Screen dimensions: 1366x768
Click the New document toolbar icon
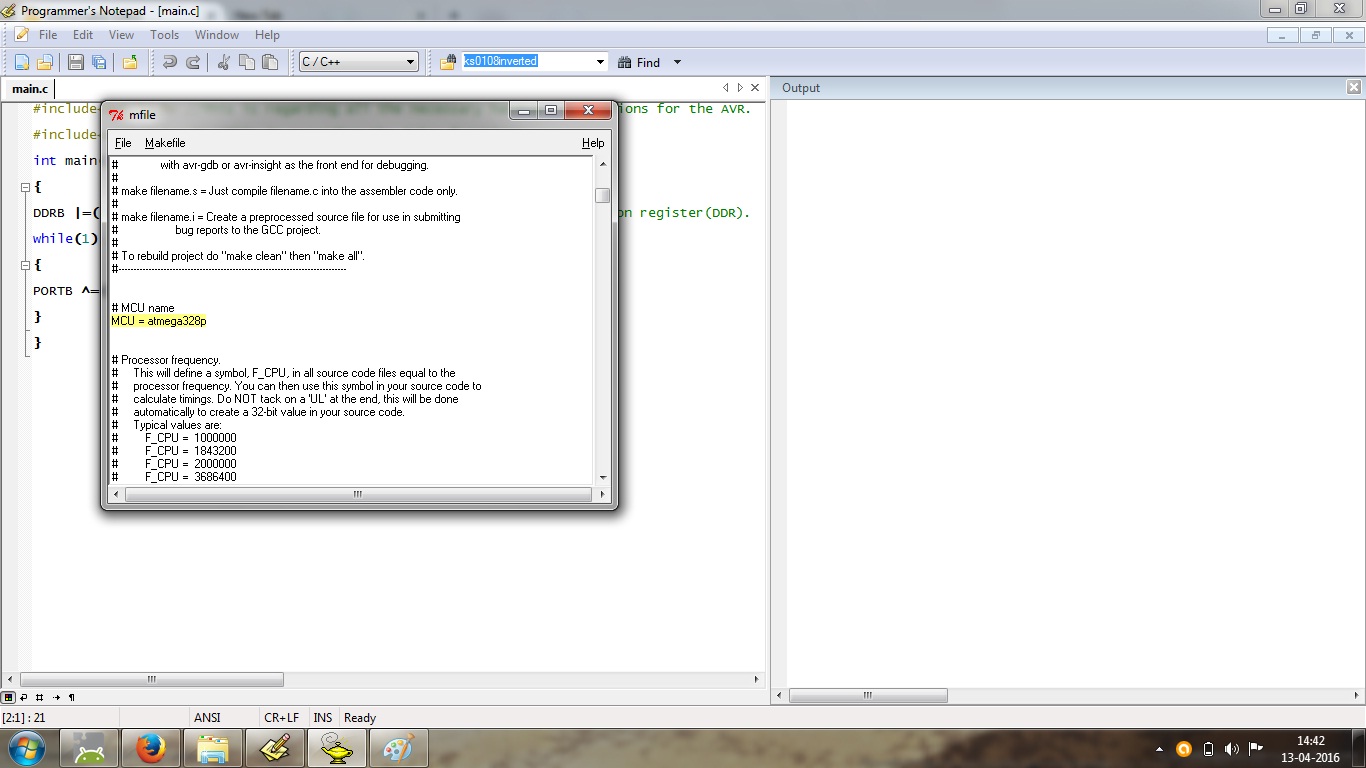coord(21,62)
